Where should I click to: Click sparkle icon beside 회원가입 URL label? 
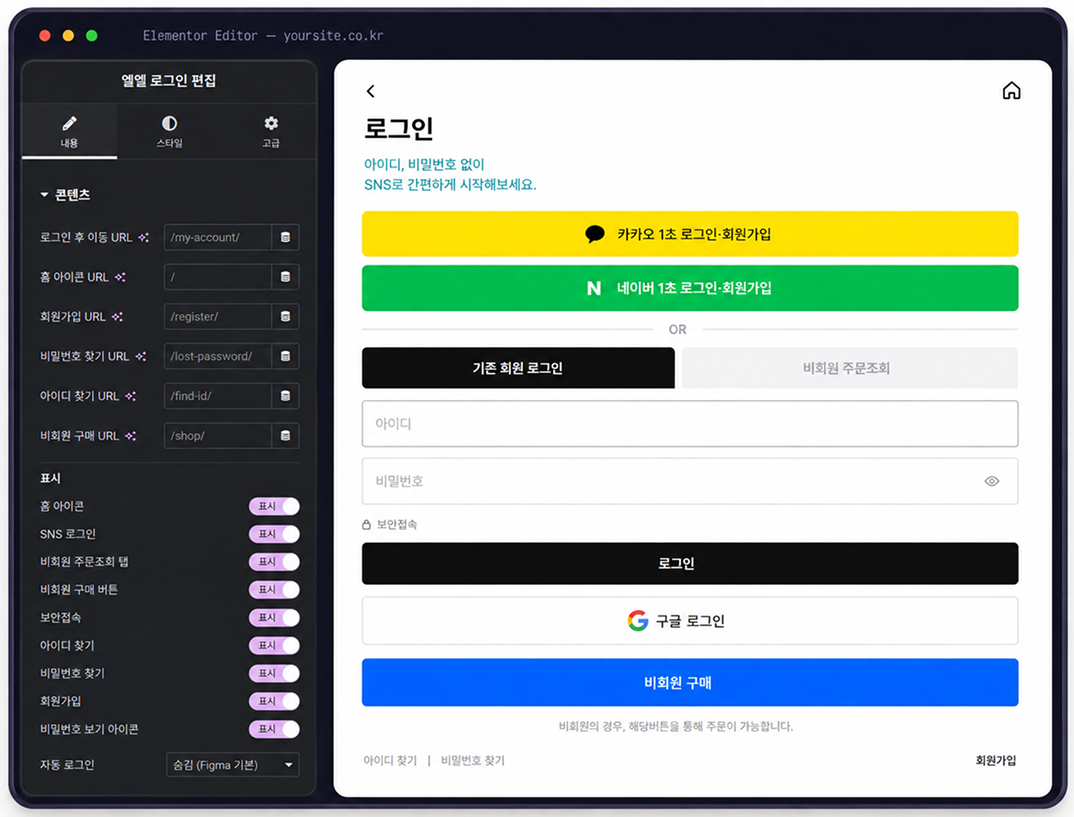point(117,317)
